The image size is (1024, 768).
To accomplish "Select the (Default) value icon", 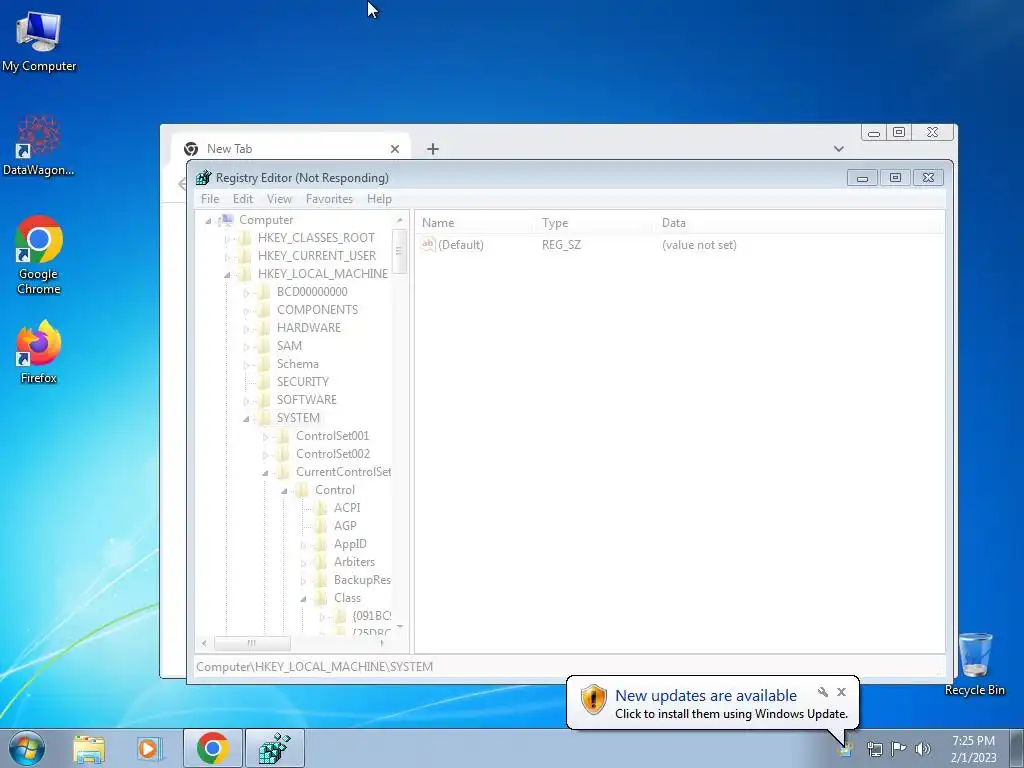I will [428, 244].
